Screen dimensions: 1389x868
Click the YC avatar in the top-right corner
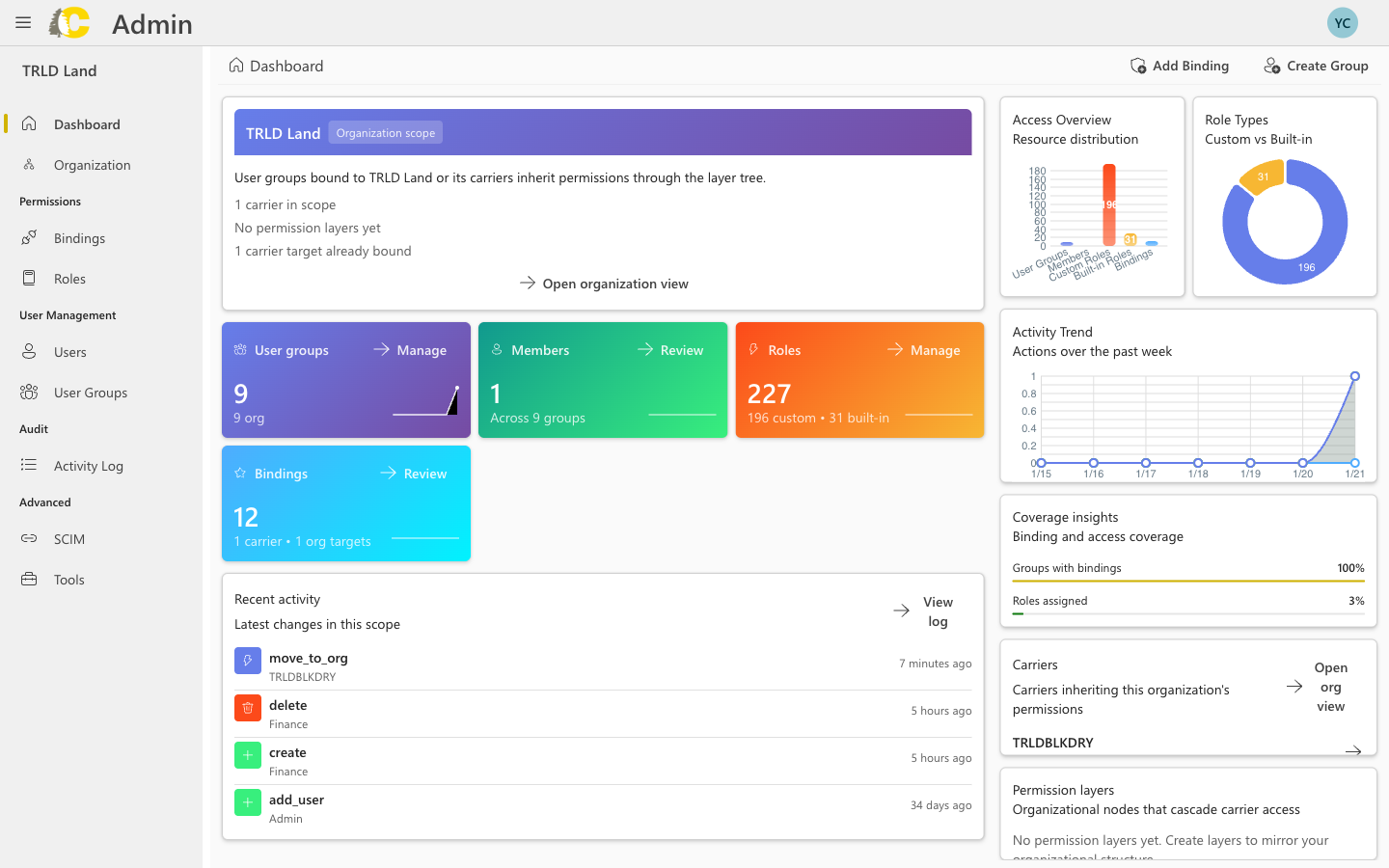pos(1343,22)
